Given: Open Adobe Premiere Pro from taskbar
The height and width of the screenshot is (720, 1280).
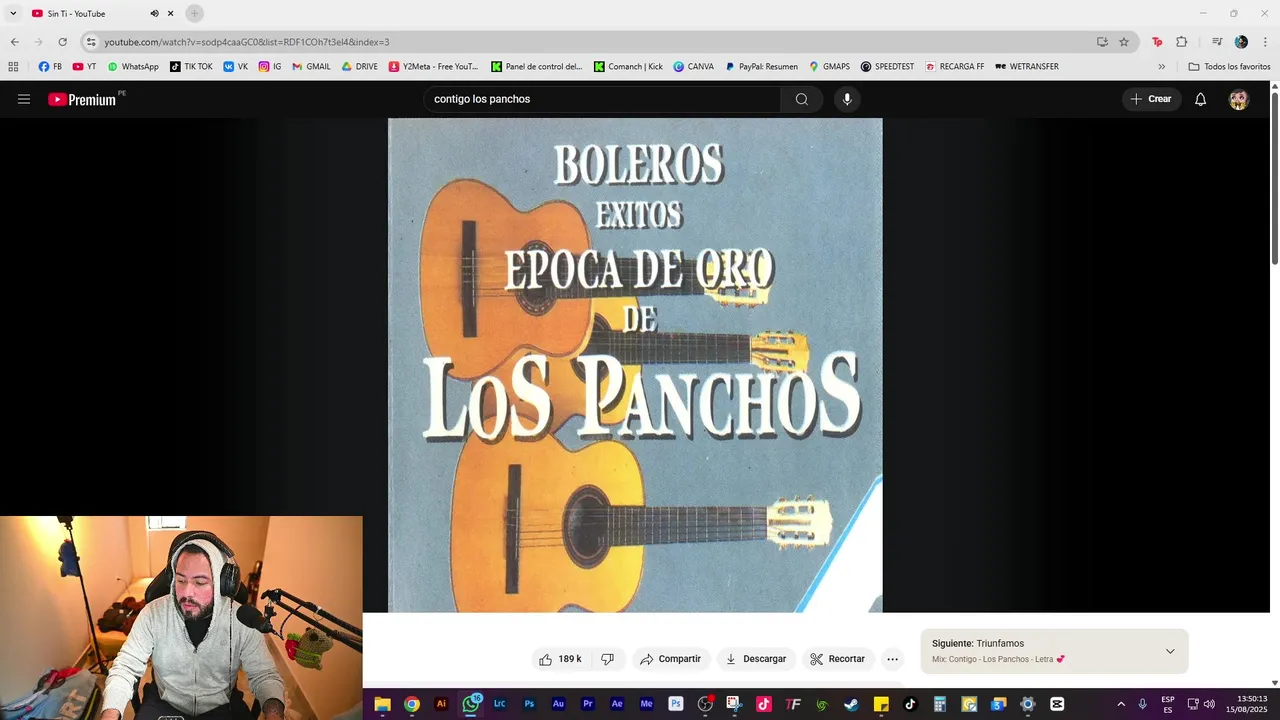Looking at the screenshot, I should (x=588, y=704).
